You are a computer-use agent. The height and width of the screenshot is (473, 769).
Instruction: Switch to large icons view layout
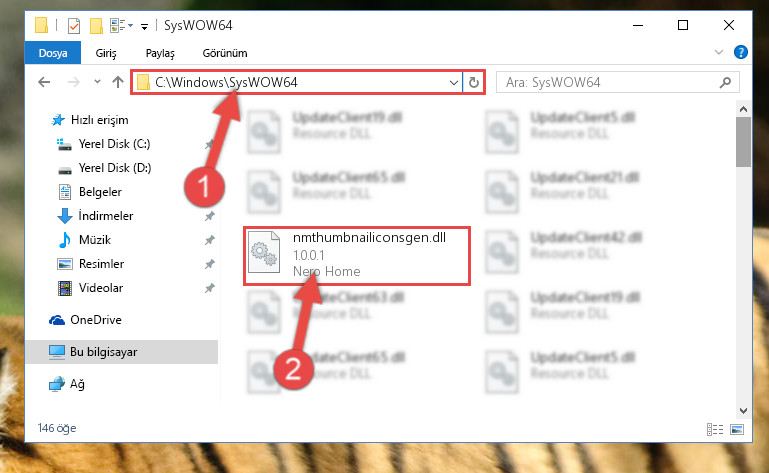[737, 429]
